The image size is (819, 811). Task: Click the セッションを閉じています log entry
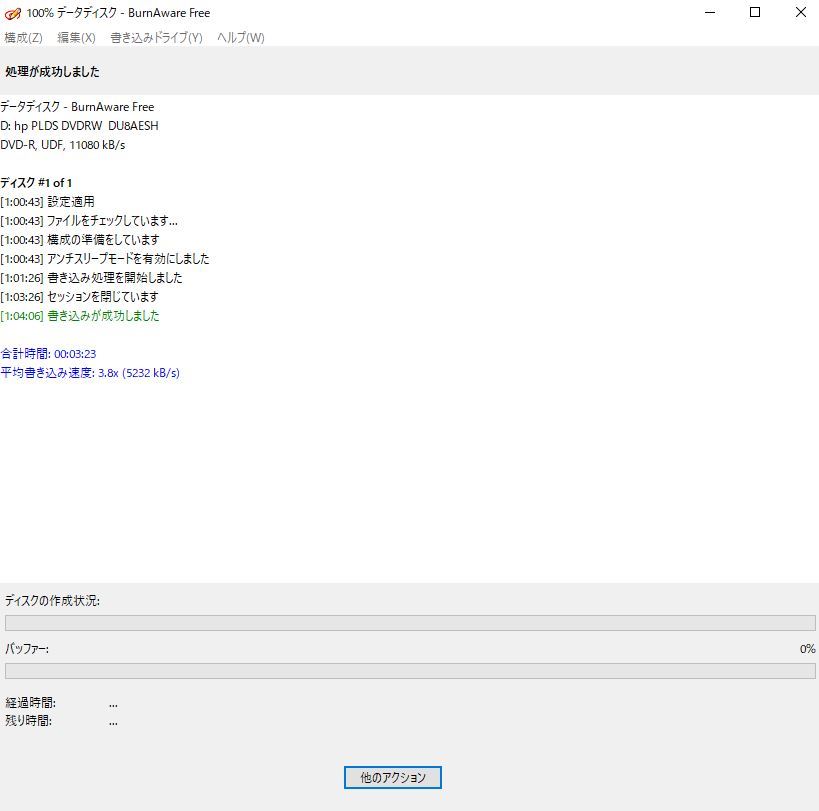(x=79, y=297)
